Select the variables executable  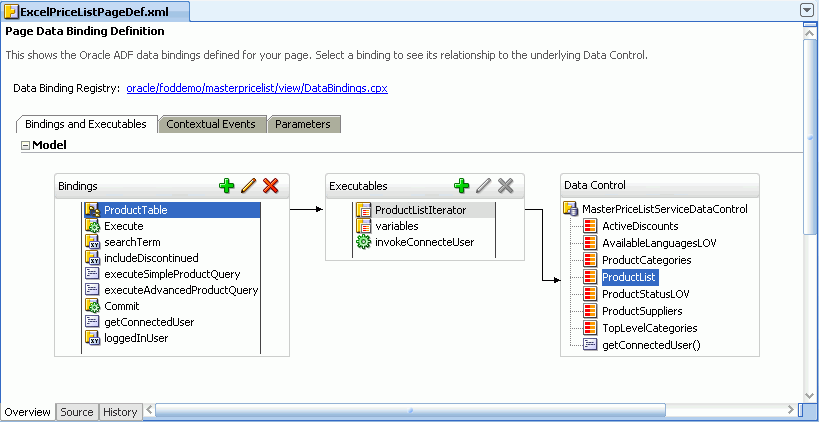pyautogui.click(x=397, y=226)
